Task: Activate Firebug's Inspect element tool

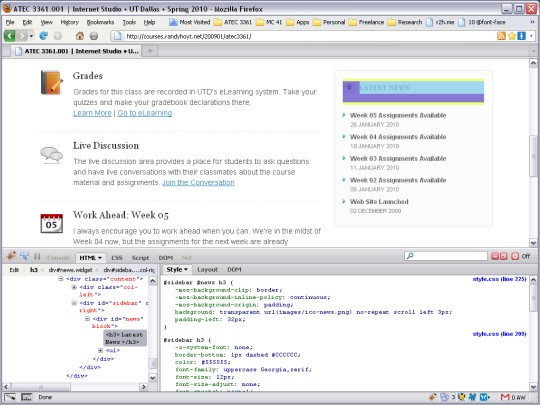Action: [24, 256]
